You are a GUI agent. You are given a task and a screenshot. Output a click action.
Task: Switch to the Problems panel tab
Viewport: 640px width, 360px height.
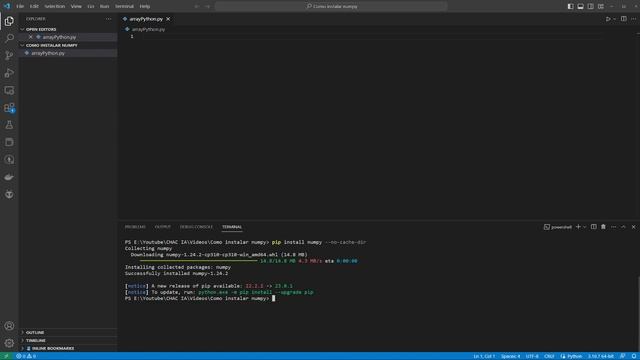coord(135,227)
